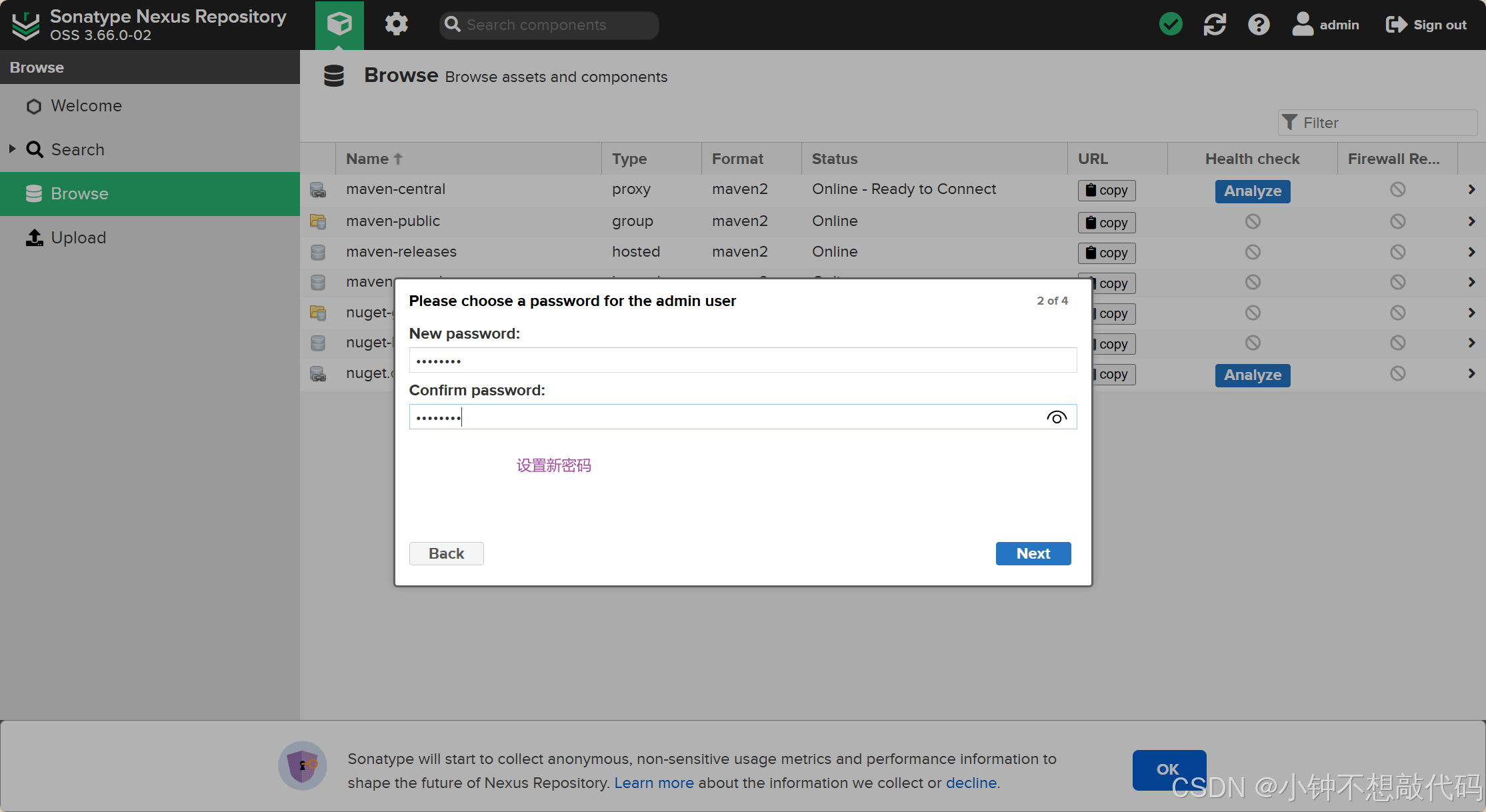Click maven-central proxy repository icon
1486x812 pixels.
click(x=318, y=190)
